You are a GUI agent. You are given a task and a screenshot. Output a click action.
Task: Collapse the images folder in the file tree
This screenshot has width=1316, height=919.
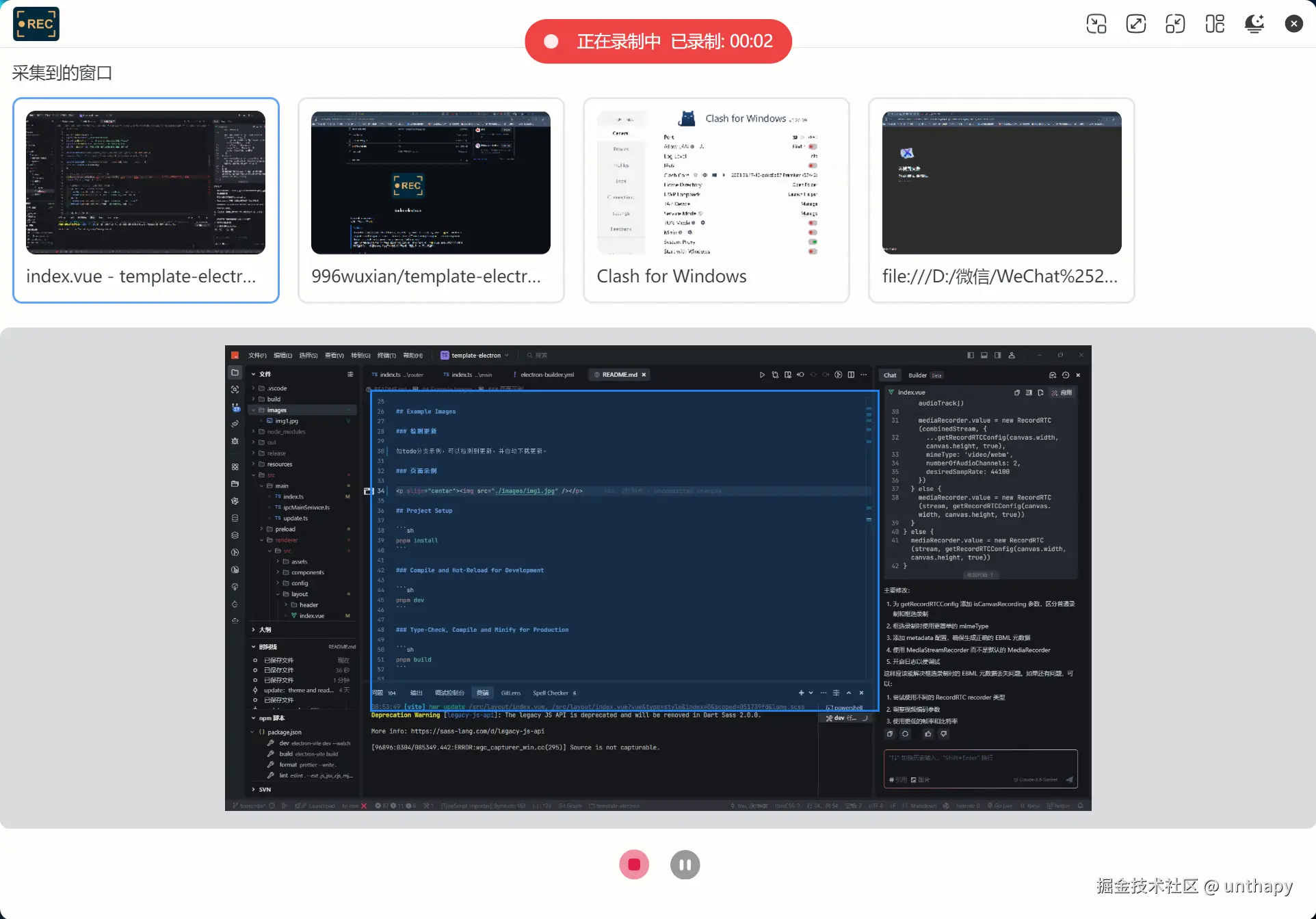point(302,410)
